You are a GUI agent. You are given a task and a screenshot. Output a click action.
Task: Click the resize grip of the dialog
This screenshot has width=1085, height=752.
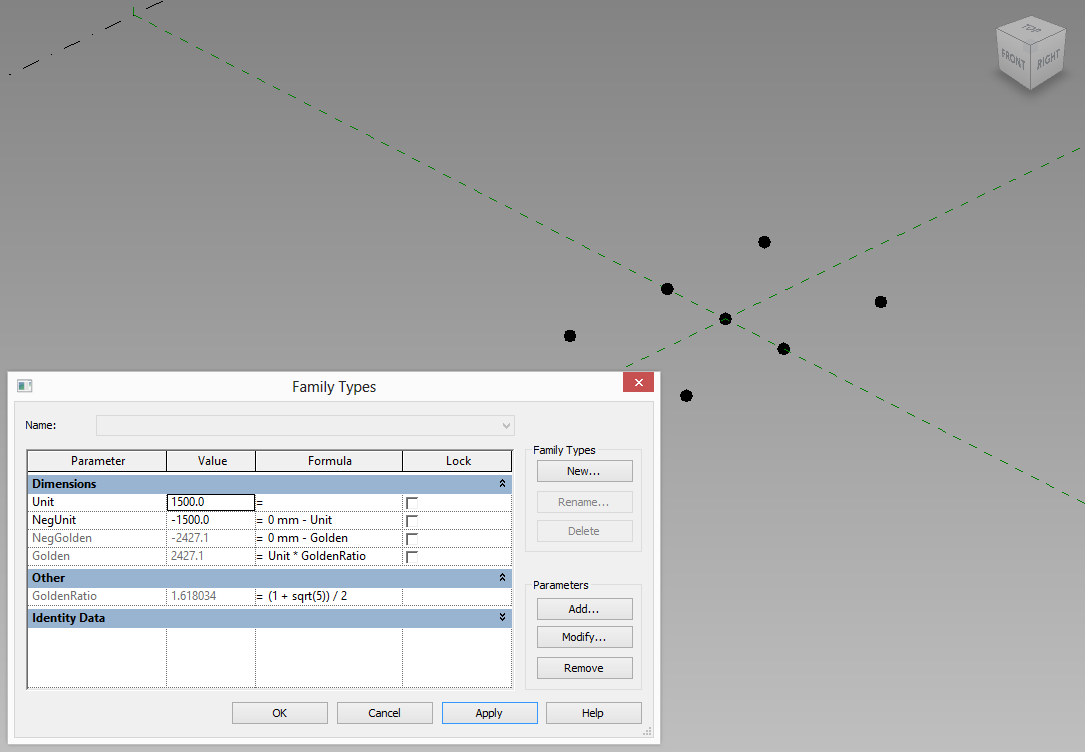[x=647, y=732]
